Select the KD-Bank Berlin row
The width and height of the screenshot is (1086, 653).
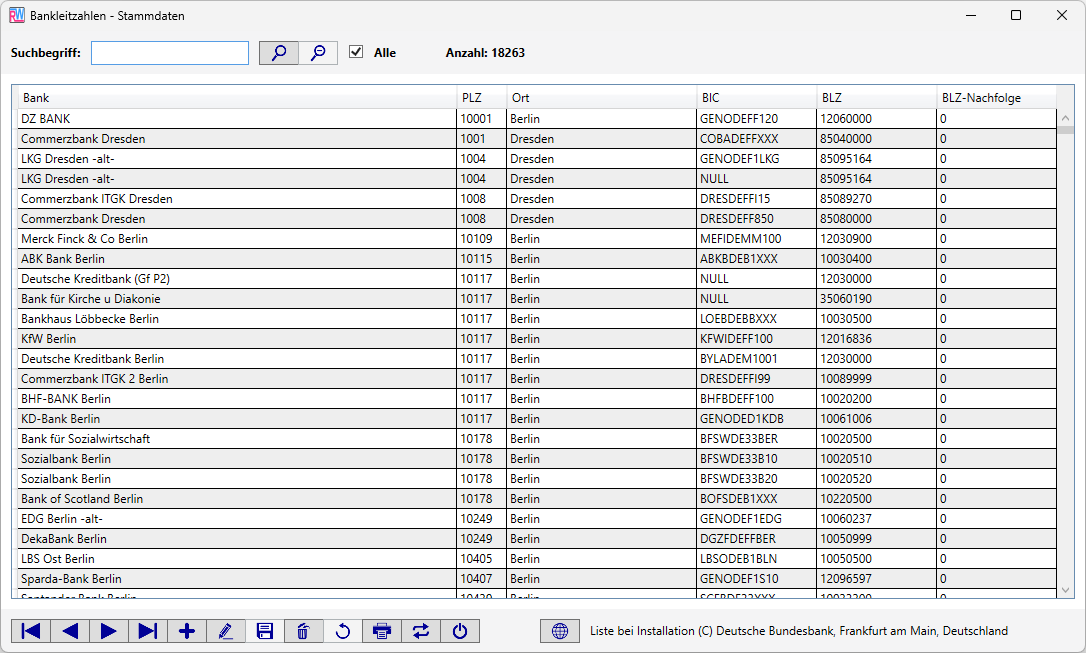click(x=537, y=419)
